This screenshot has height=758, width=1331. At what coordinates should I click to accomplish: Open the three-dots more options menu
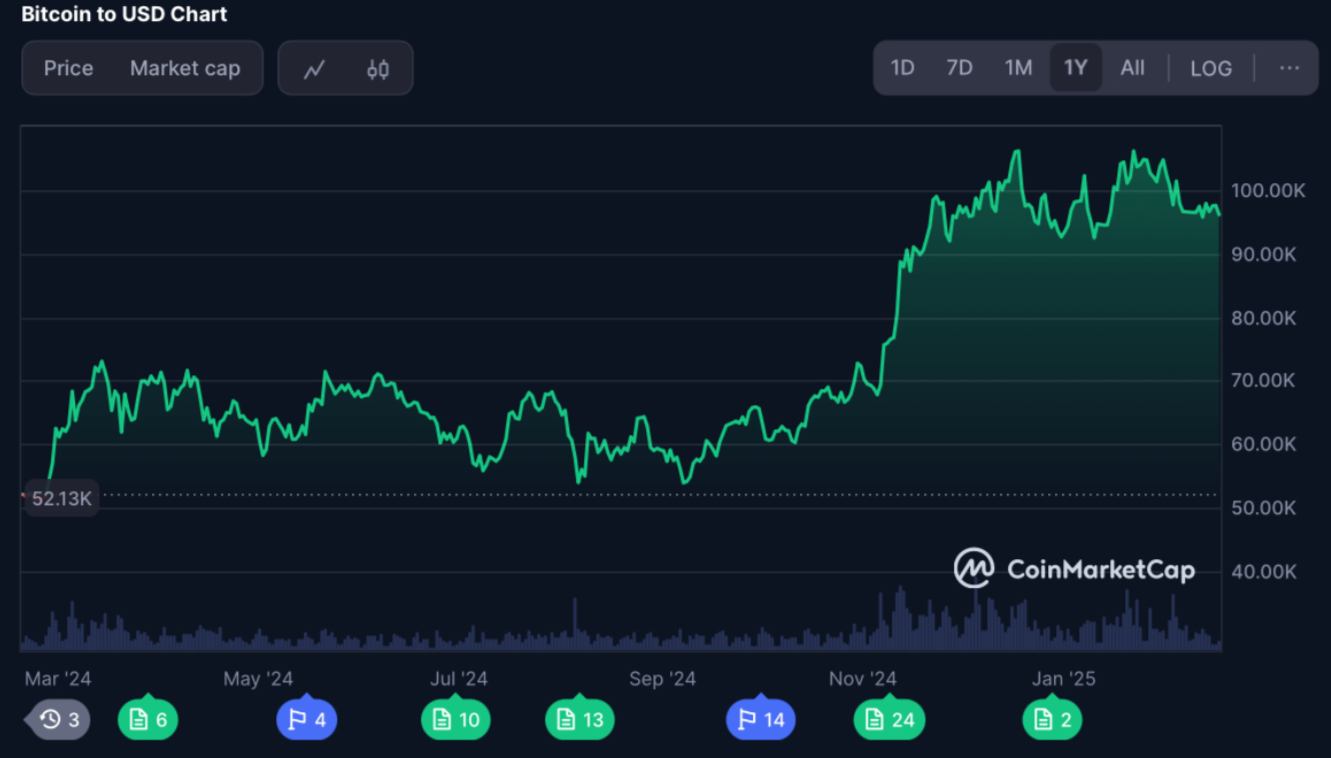pos(1289,68)
